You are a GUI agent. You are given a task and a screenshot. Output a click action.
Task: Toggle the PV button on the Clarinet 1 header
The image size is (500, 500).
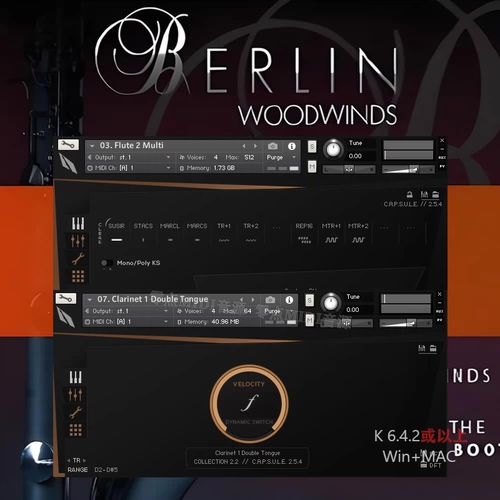[440, 320]
